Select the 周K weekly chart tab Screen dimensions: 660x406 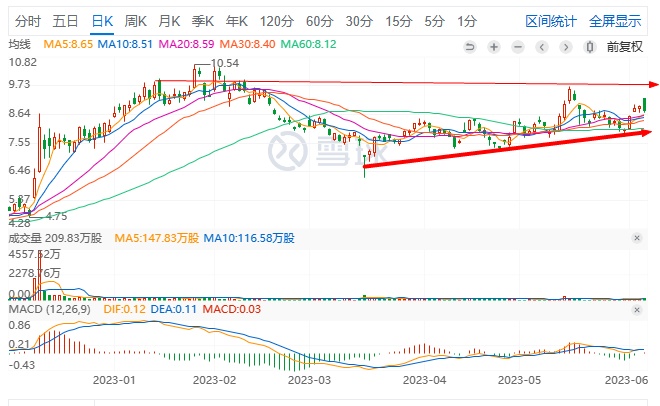coord(135,20)
